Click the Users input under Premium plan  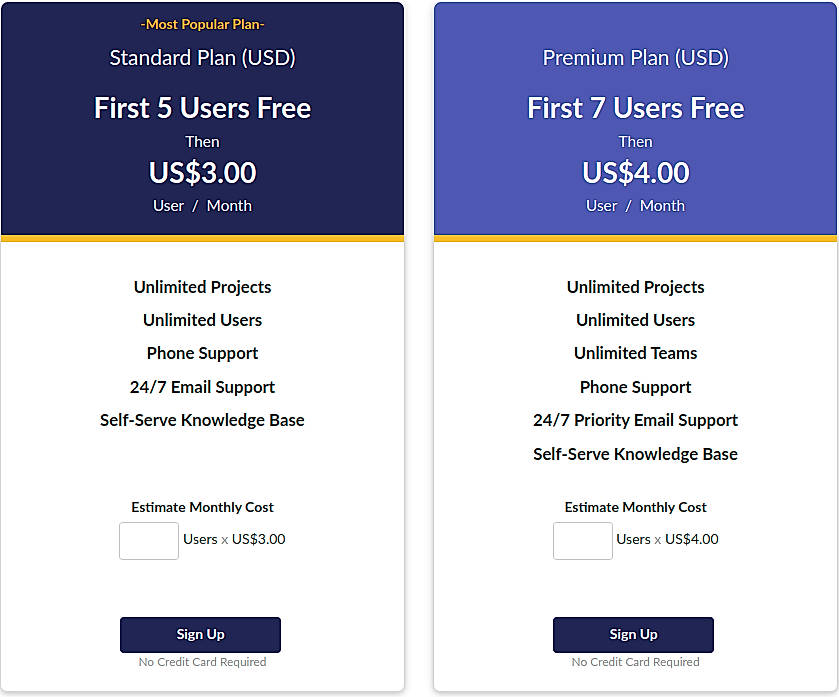582,540
